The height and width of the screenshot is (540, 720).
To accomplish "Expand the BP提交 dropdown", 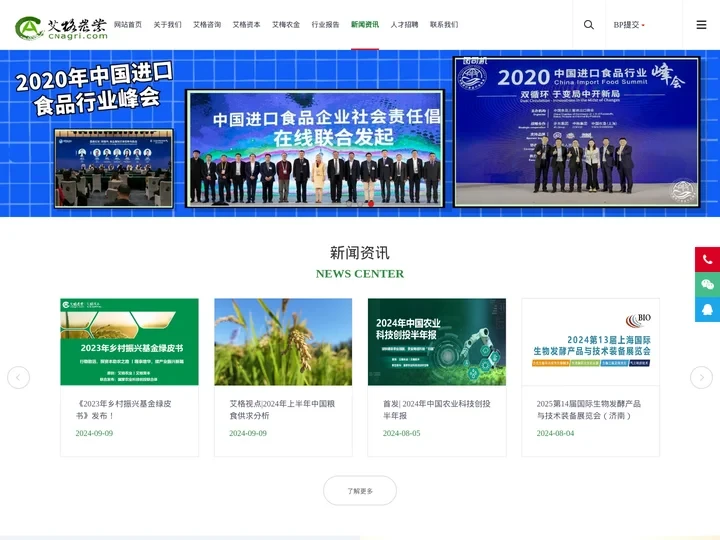I will pos(629,25).
